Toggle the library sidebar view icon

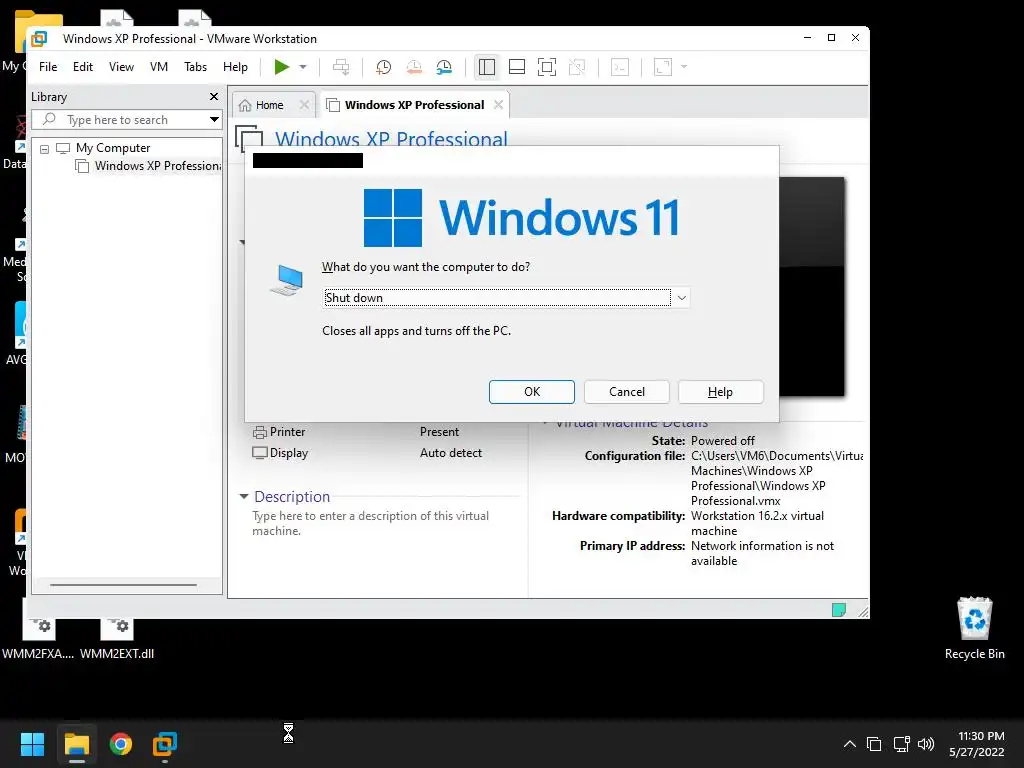(x=487, y=67)
